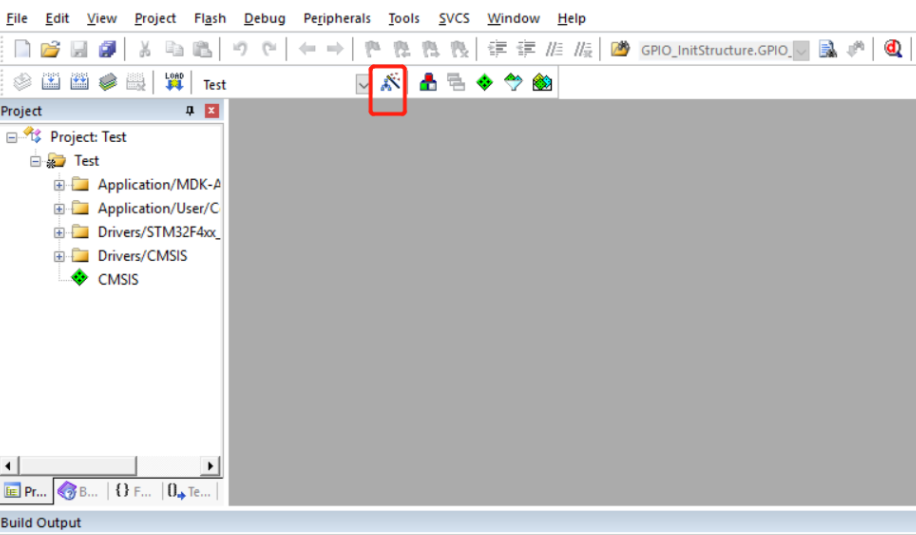Click the New file icon
Viewport: 916px width, 535px height.
[x=22, y=49]
